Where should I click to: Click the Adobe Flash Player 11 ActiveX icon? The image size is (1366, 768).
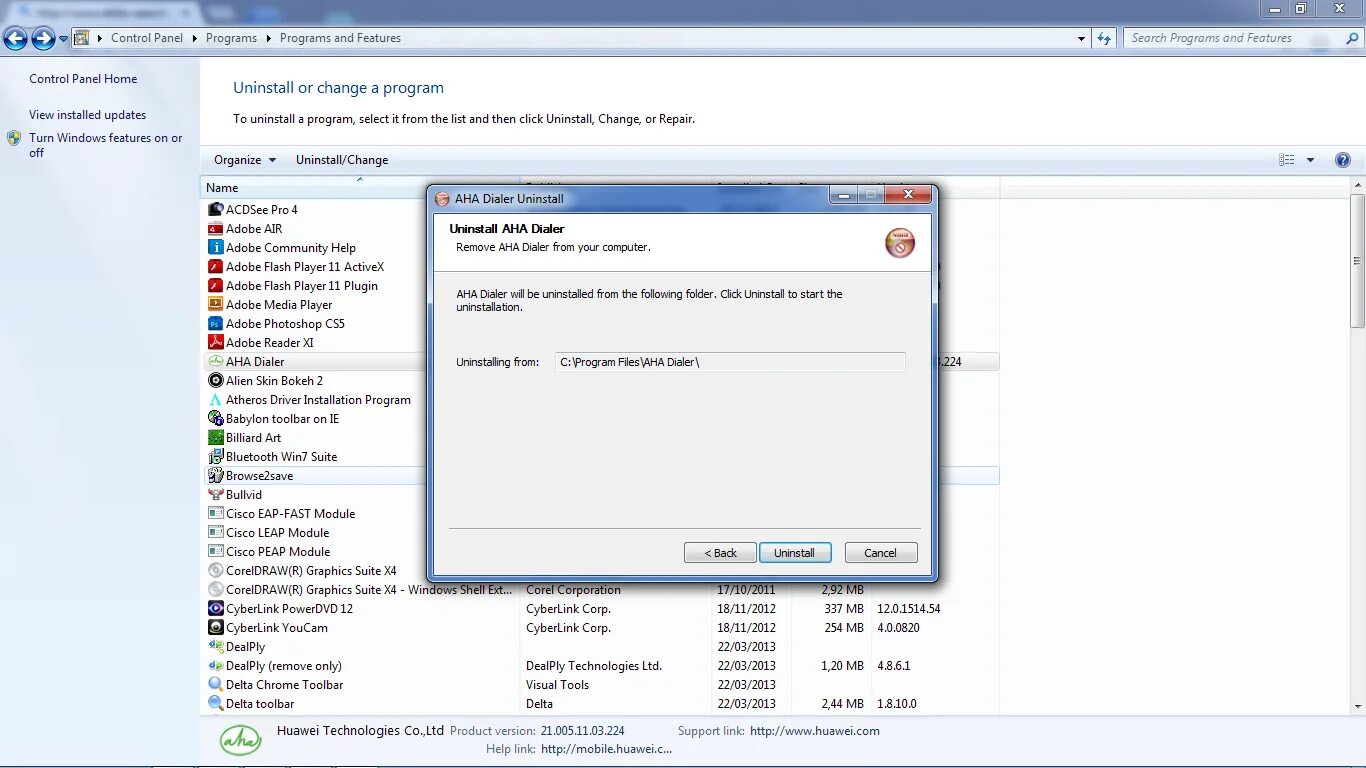point(215,266)
